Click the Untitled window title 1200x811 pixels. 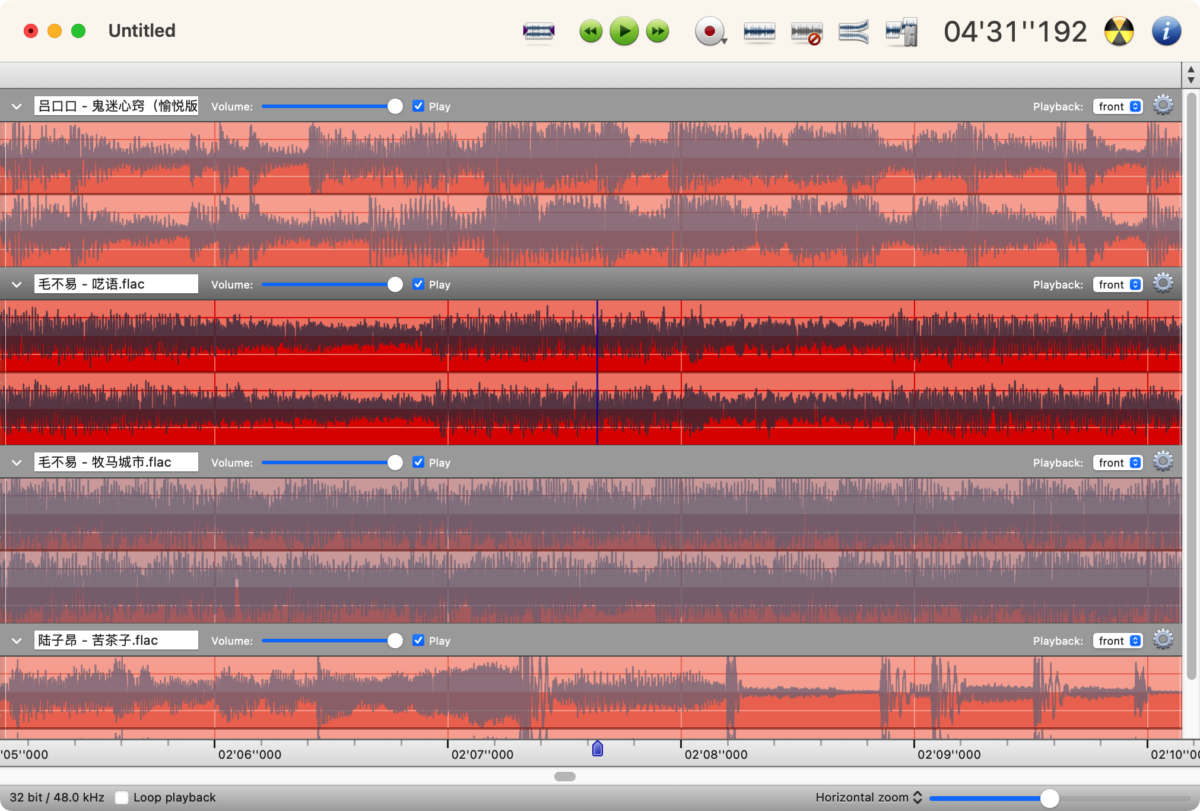coord(142,31)
